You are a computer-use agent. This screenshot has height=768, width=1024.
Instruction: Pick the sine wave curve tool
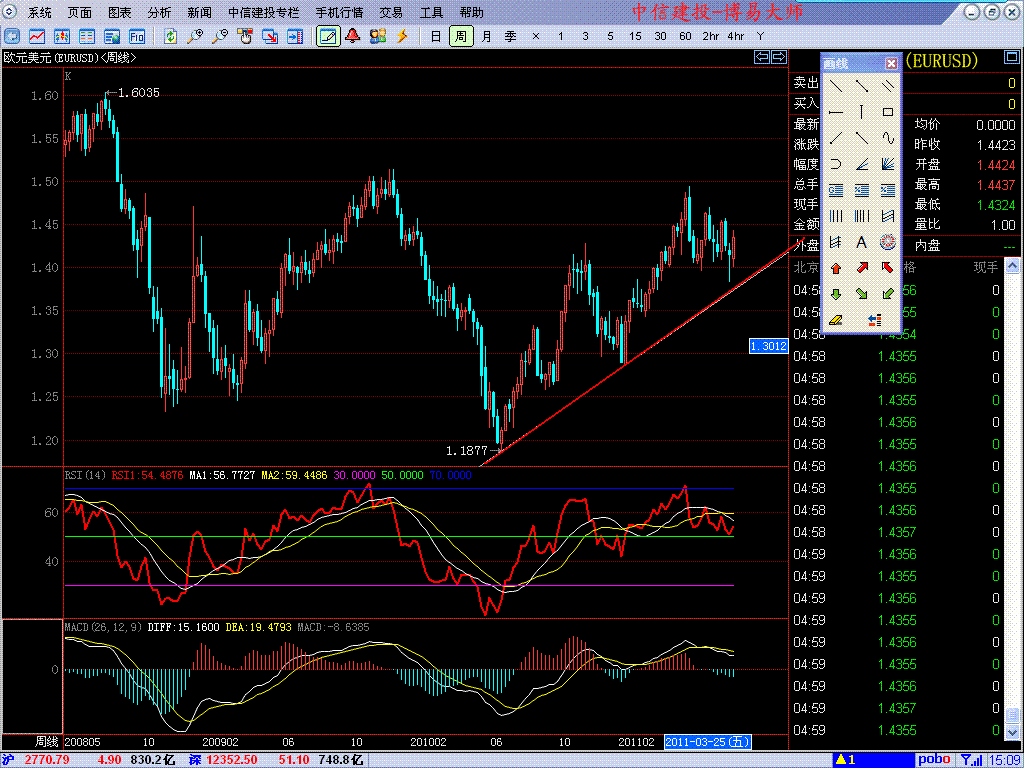(x=887, y=138)
